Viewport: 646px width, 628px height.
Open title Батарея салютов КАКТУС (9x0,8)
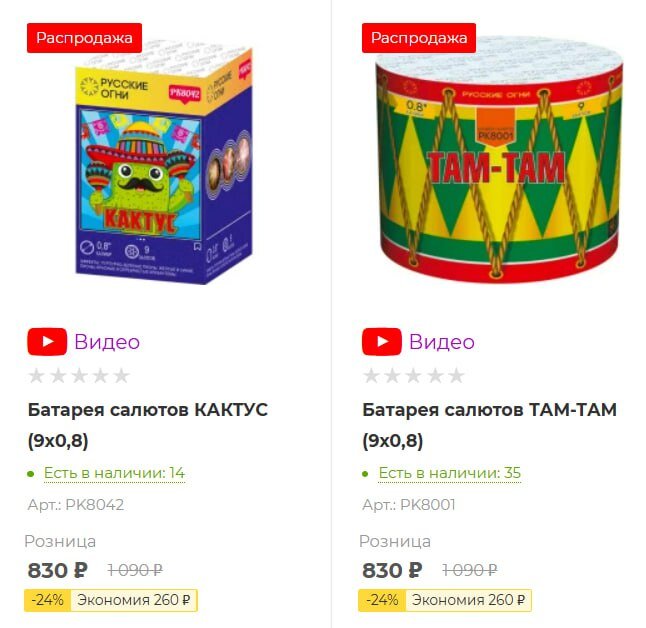pyautogui.click(x=147, y=425)
